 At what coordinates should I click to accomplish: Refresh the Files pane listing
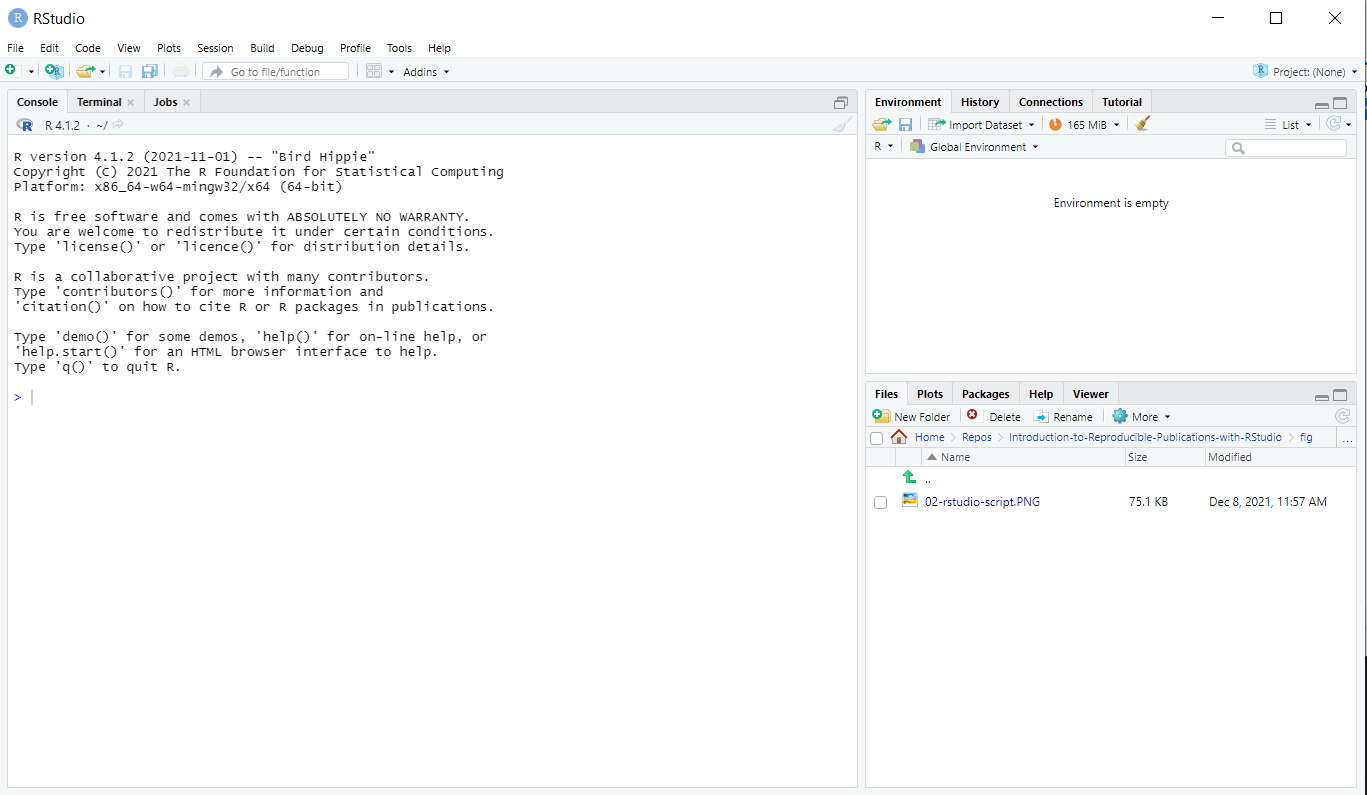coord(1342,416)
